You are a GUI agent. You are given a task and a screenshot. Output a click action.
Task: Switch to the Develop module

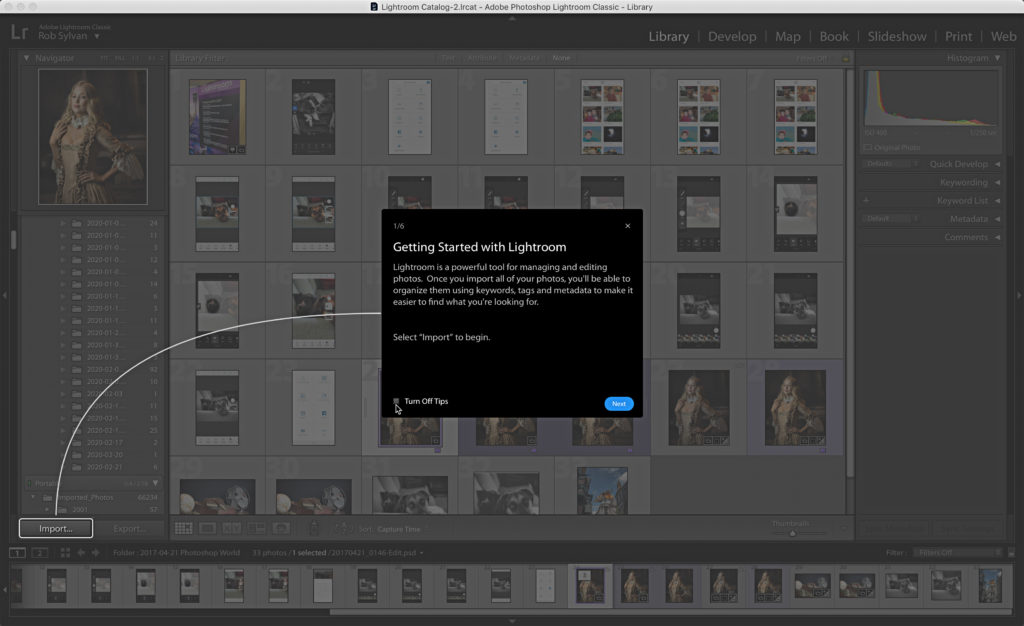(732, 37)
